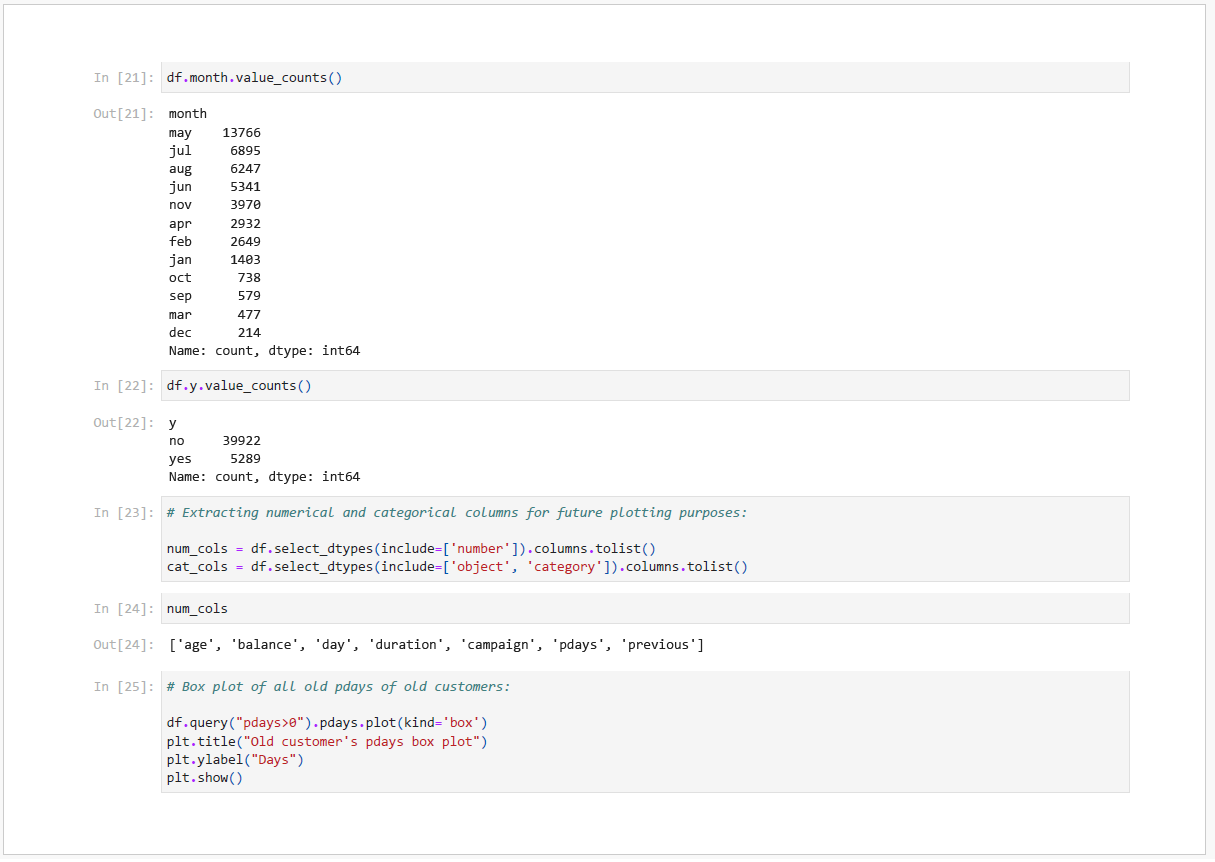
Task: Select the In [22] prompt label
Action: coord(123,386)
